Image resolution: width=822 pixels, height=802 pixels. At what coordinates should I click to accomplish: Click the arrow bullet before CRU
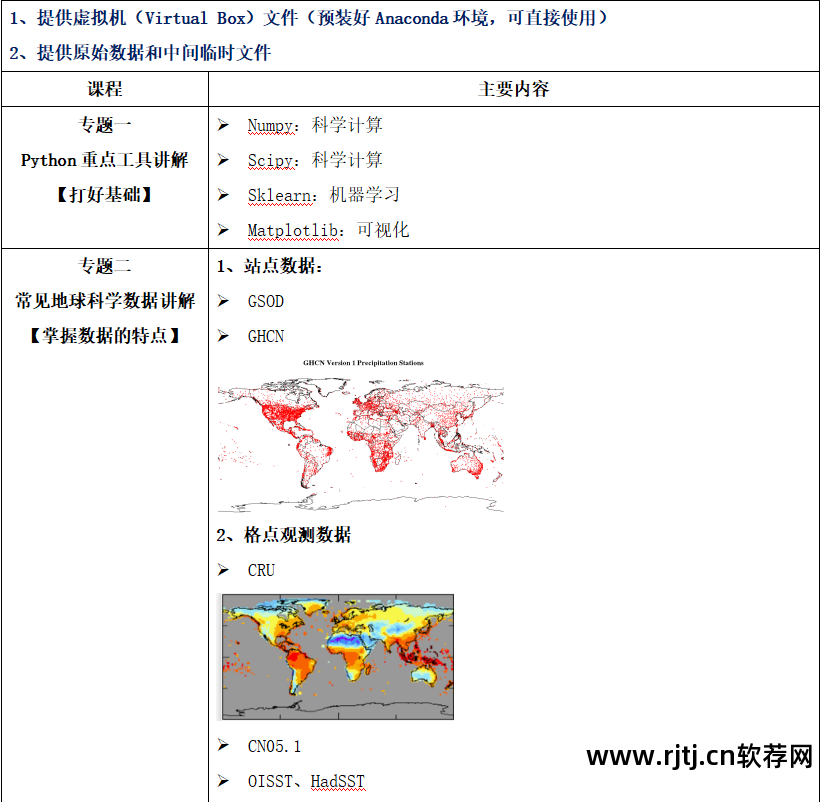coord(224,570)
